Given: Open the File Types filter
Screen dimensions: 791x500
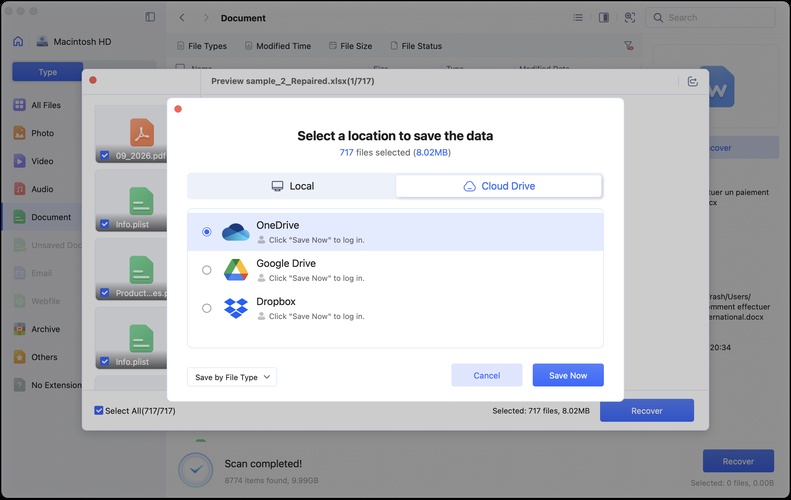Looking at the screenshot, I should tap(202, 46).
